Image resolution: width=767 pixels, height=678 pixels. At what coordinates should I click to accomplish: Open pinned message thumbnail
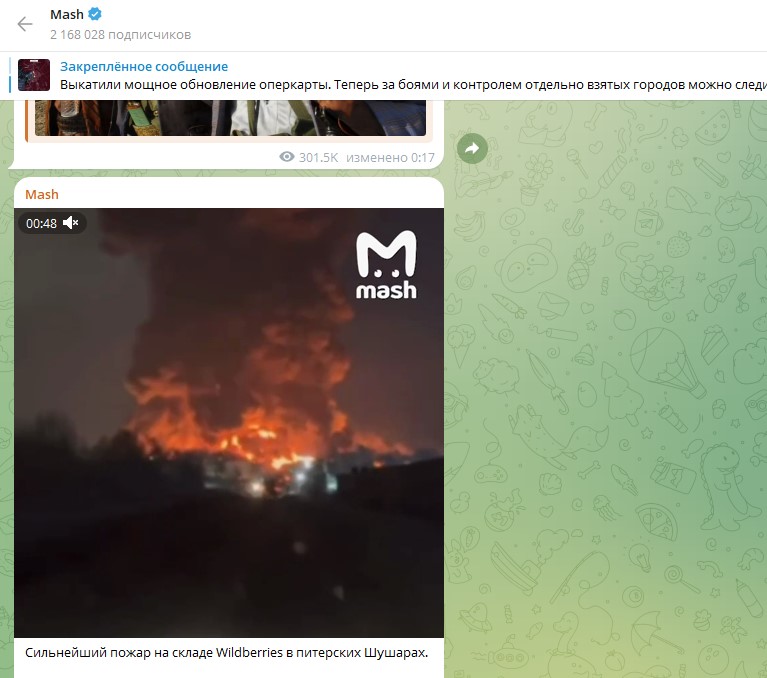point(34,75)
